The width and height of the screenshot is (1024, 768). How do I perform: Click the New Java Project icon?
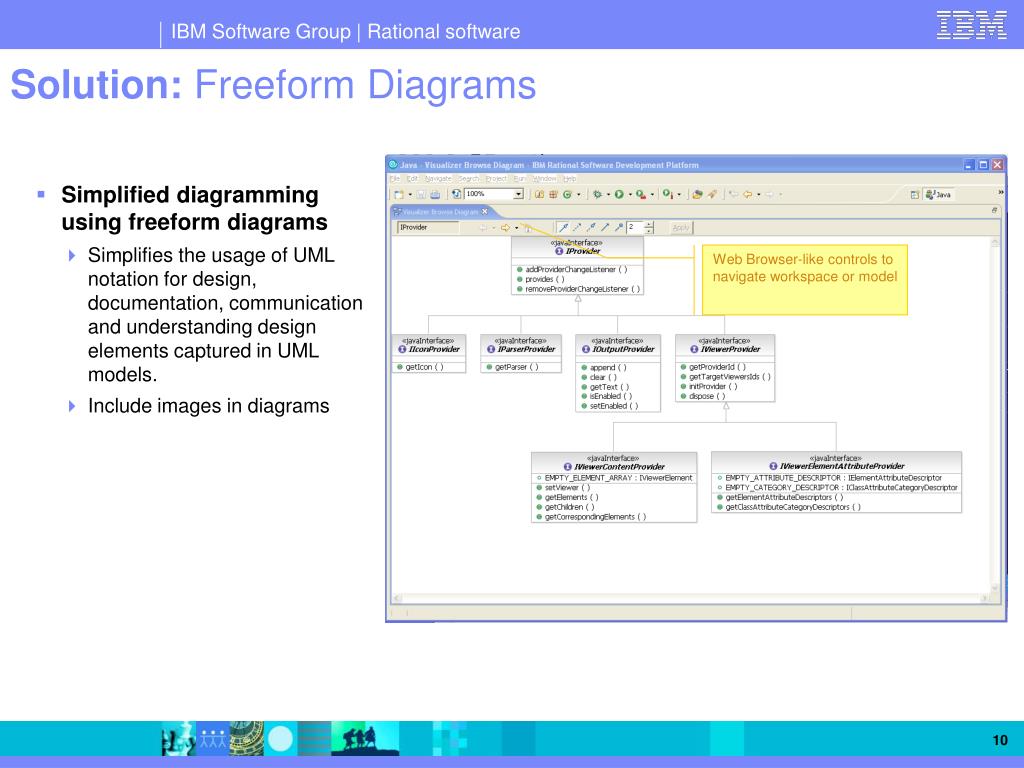(539, 194)
